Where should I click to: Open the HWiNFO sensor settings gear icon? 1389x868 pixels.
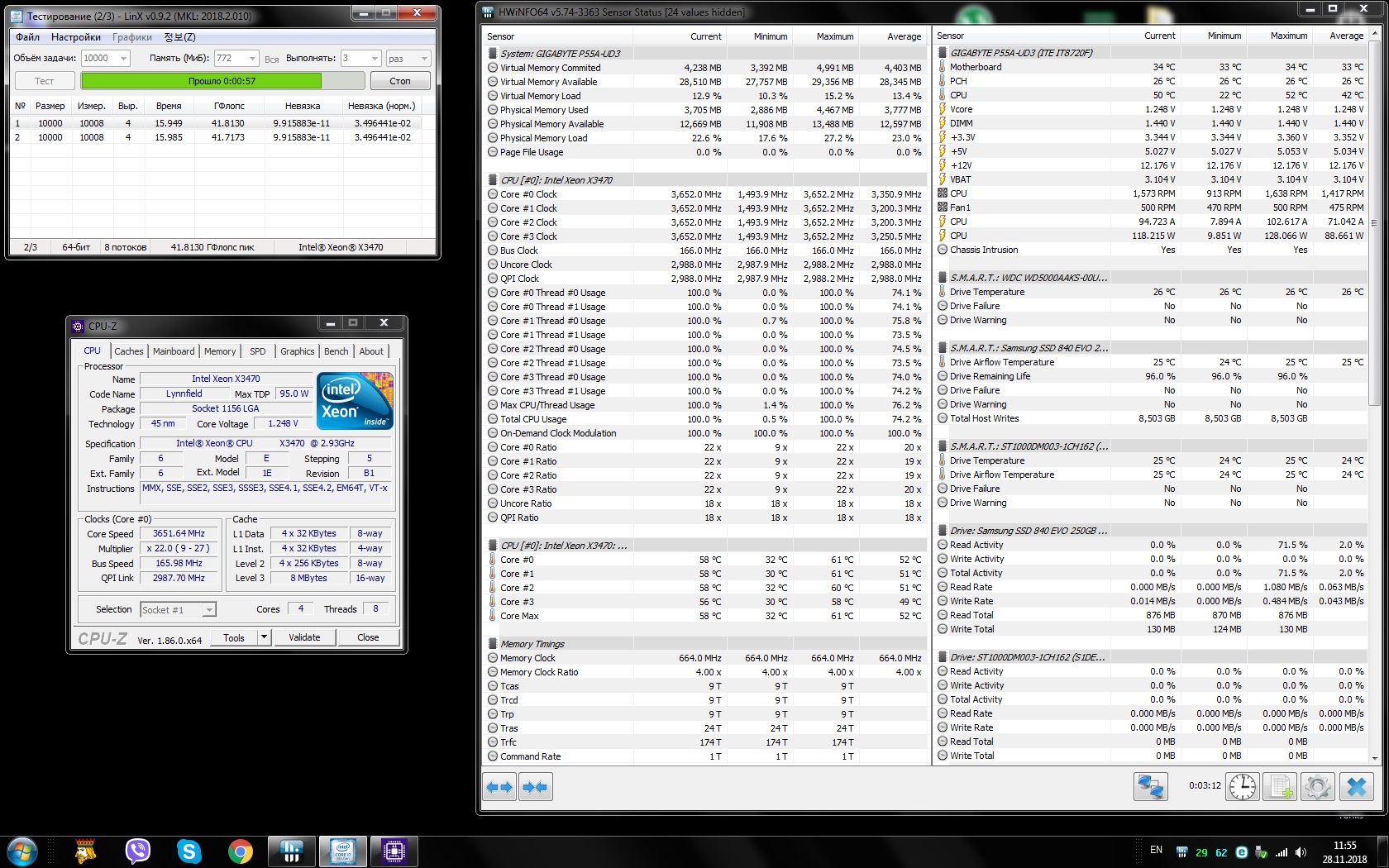click(1318, 787)
